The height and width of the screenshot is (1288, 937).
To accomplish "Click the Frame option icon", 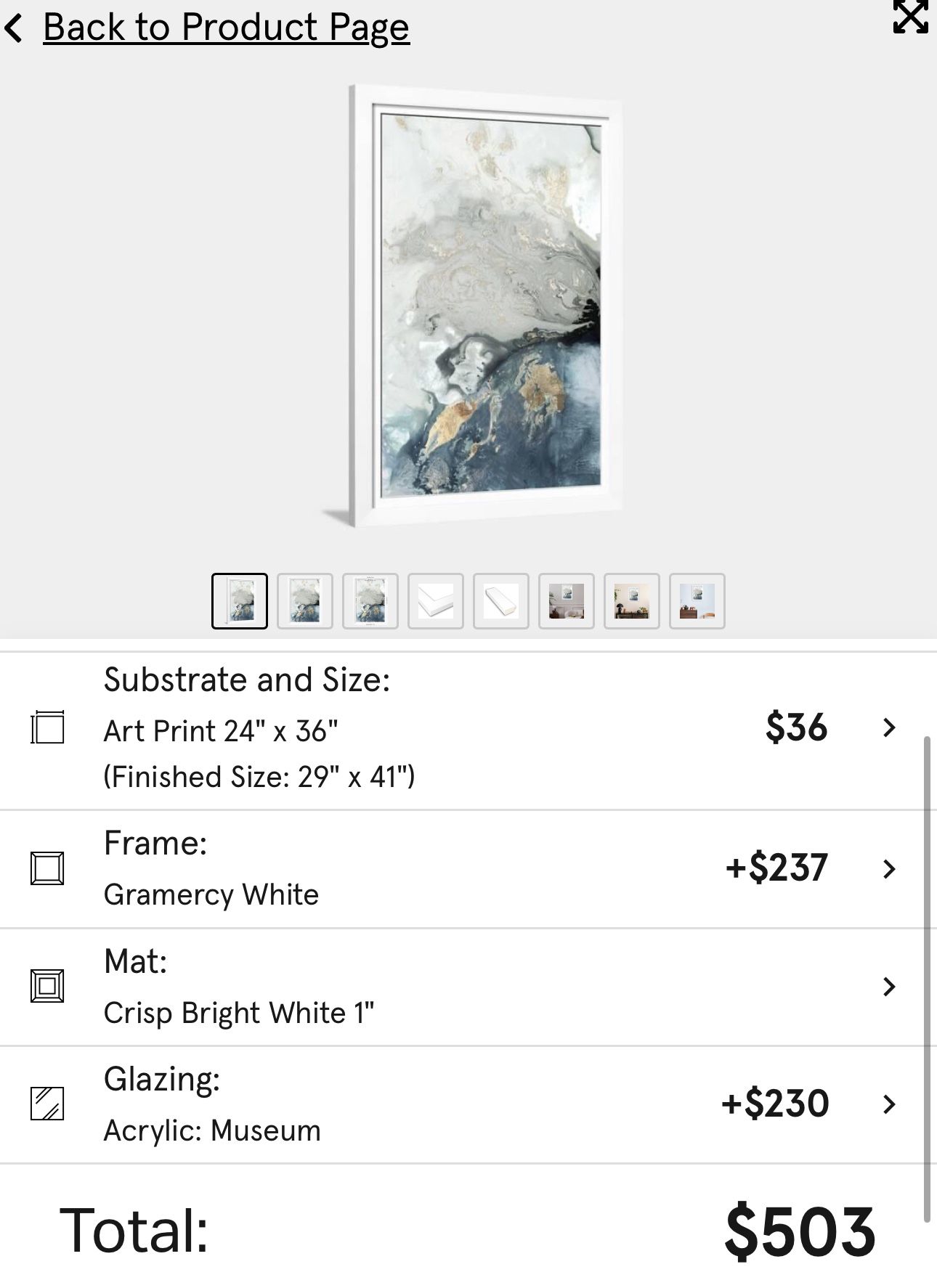I will [47, 868].
